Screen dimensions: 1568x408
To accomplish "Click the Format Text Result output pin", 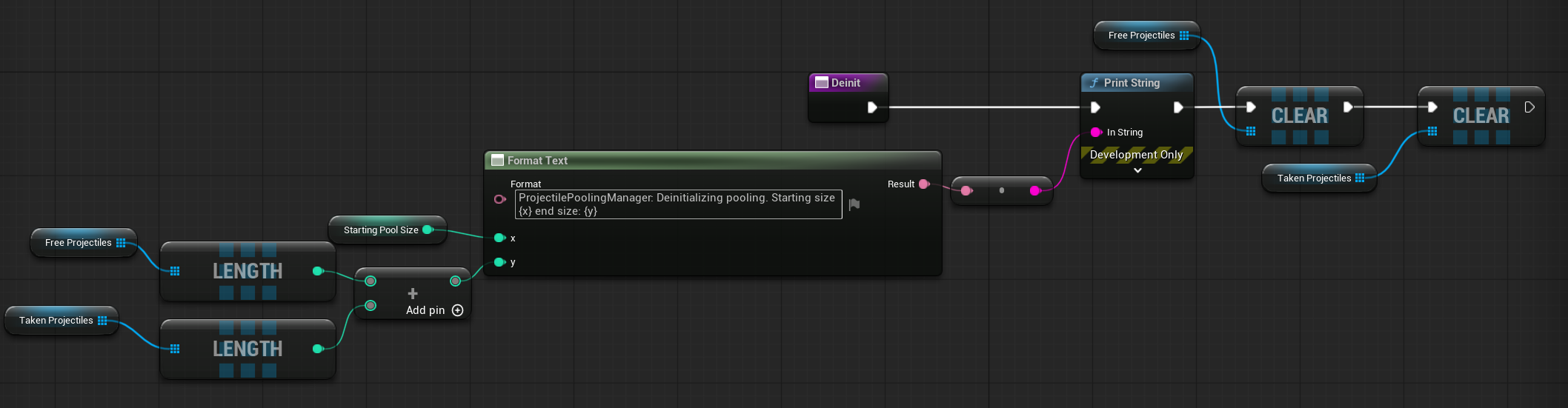I will 924,184.
